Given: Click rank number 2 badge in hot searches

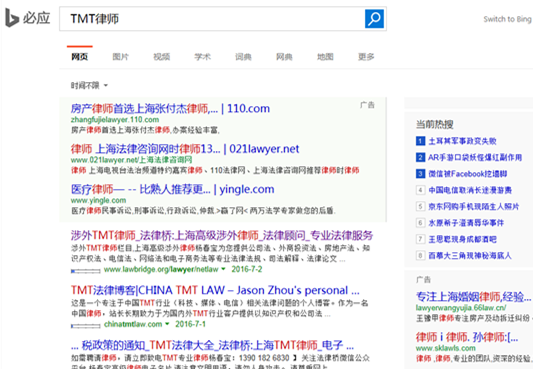Looking at the screenshot, I should [420, 157].
